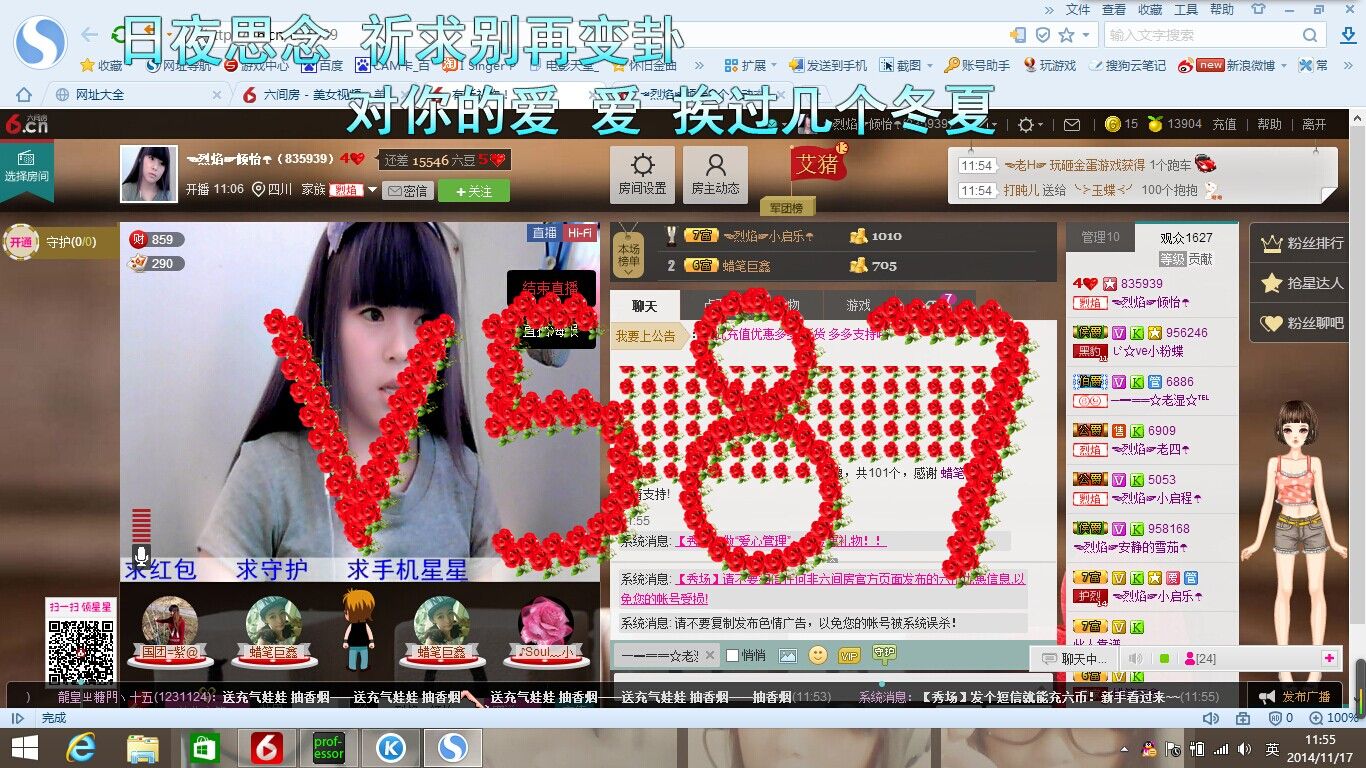This screenshot has width=1366, height=768.
Task: Switch to the 管理10 tab
Action: tap(1099, 237)
